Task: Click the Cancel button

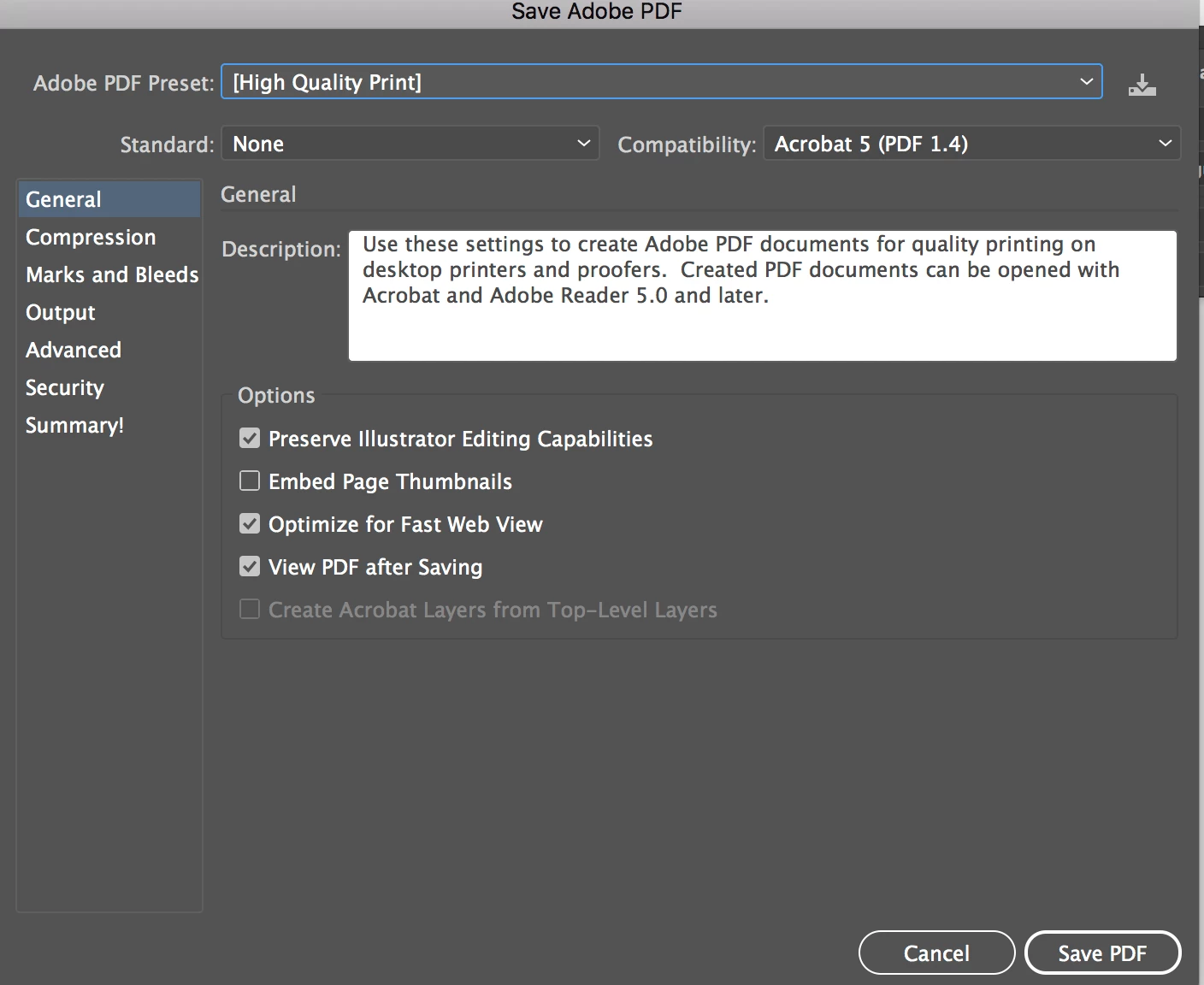Action: coord(936,953)
